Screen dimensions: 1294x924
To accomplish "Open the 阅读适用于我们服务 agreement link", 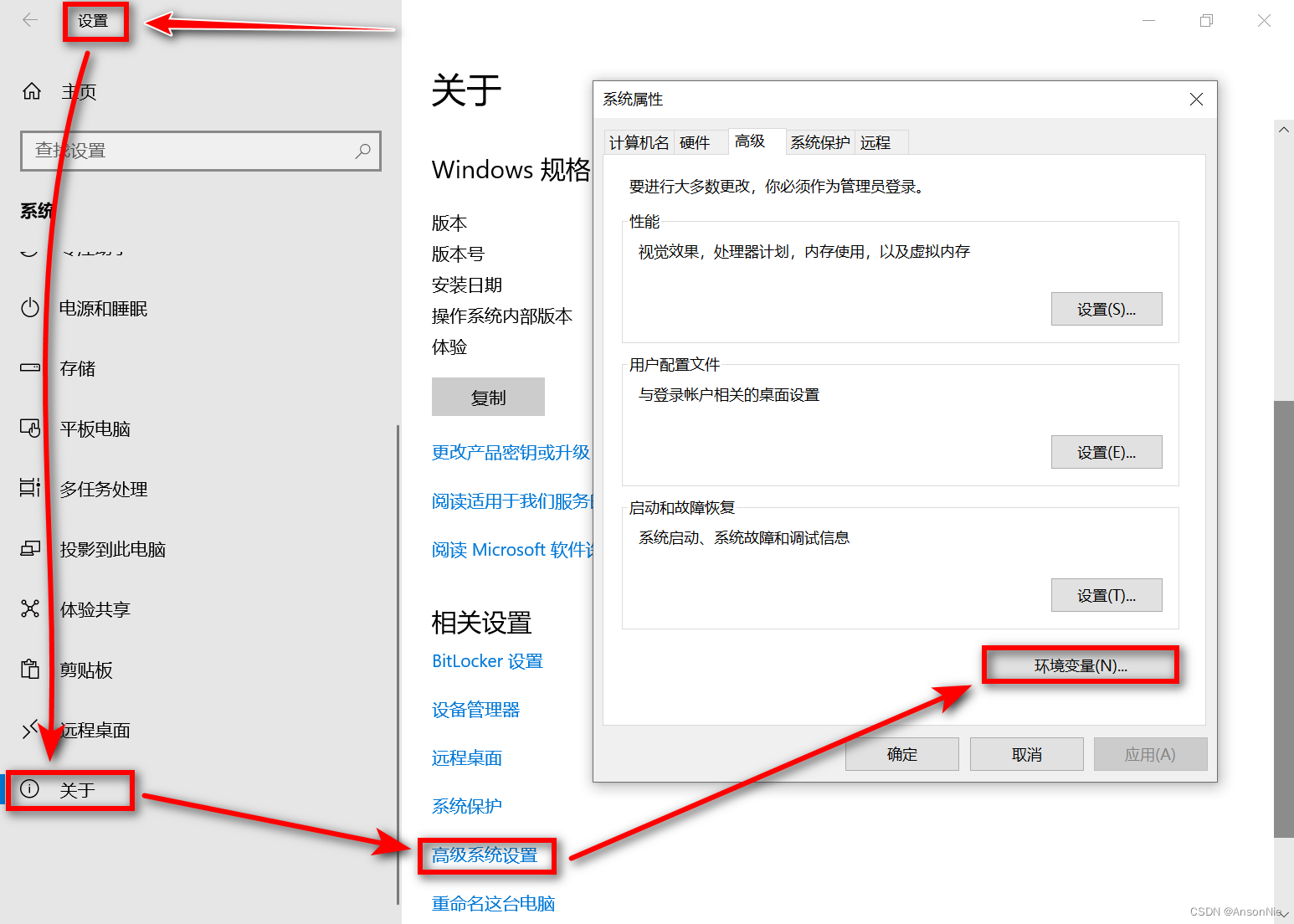I will pos(512,501).
